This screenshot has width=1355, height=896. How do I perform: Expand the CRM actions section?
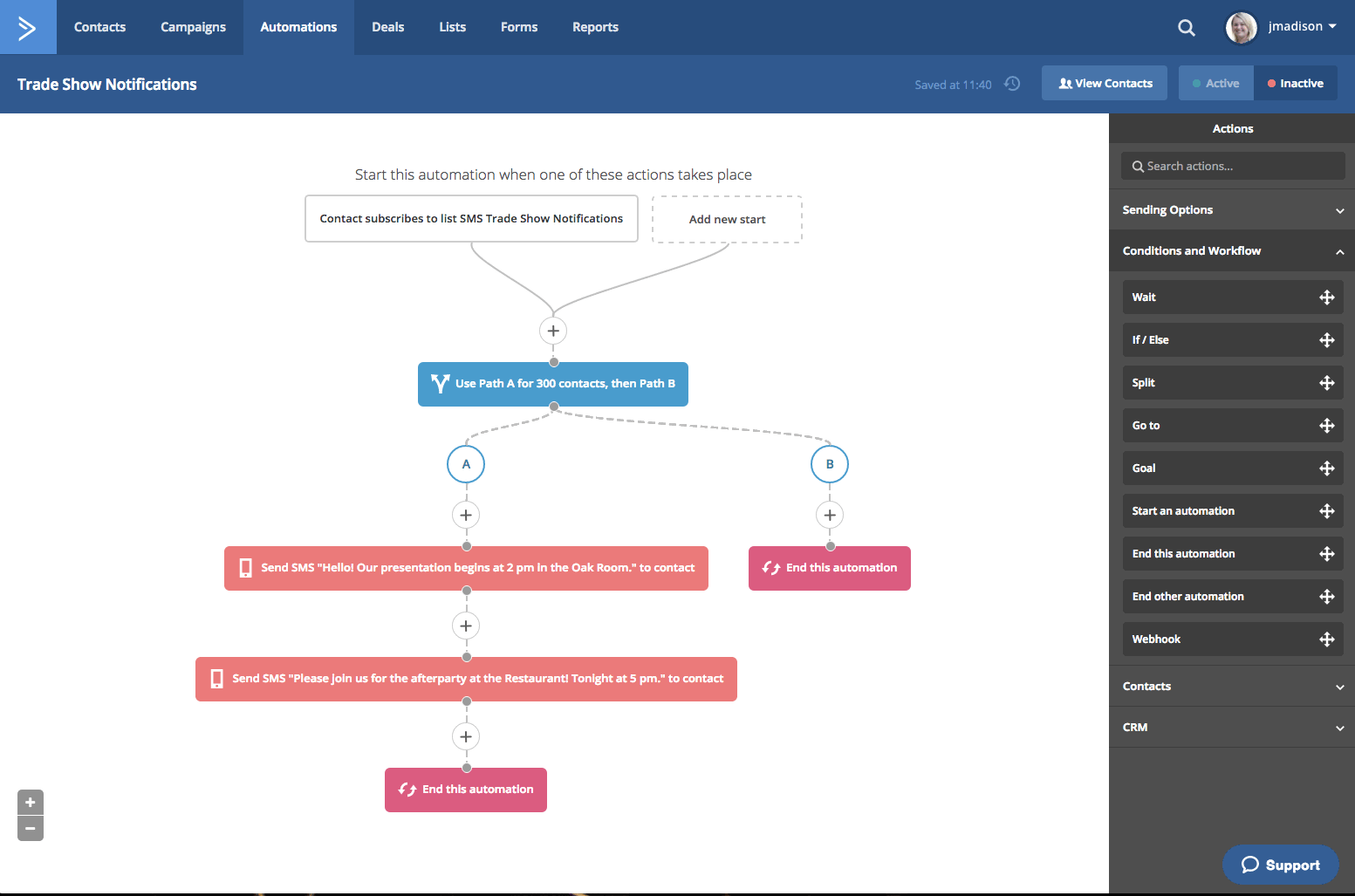point(1232,728)
